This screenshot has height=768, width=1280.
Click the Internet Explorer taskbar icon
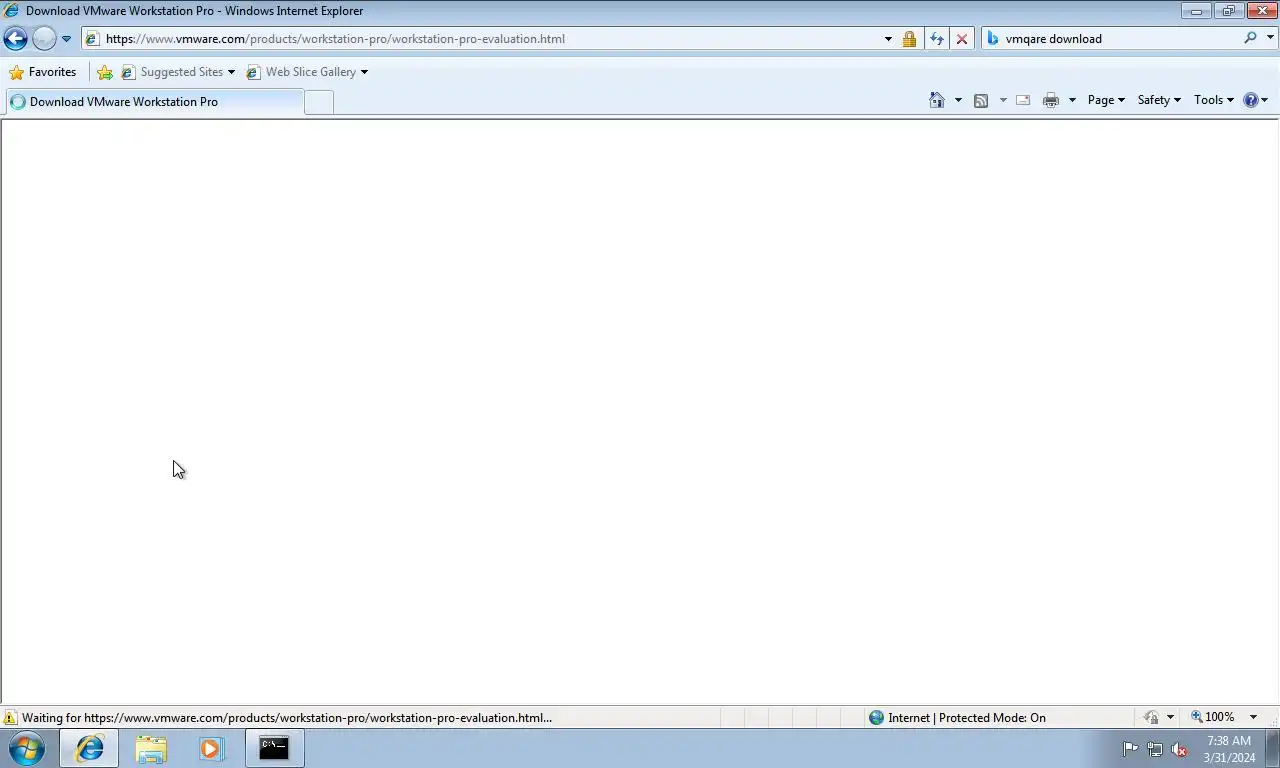[x=90, y=748]
